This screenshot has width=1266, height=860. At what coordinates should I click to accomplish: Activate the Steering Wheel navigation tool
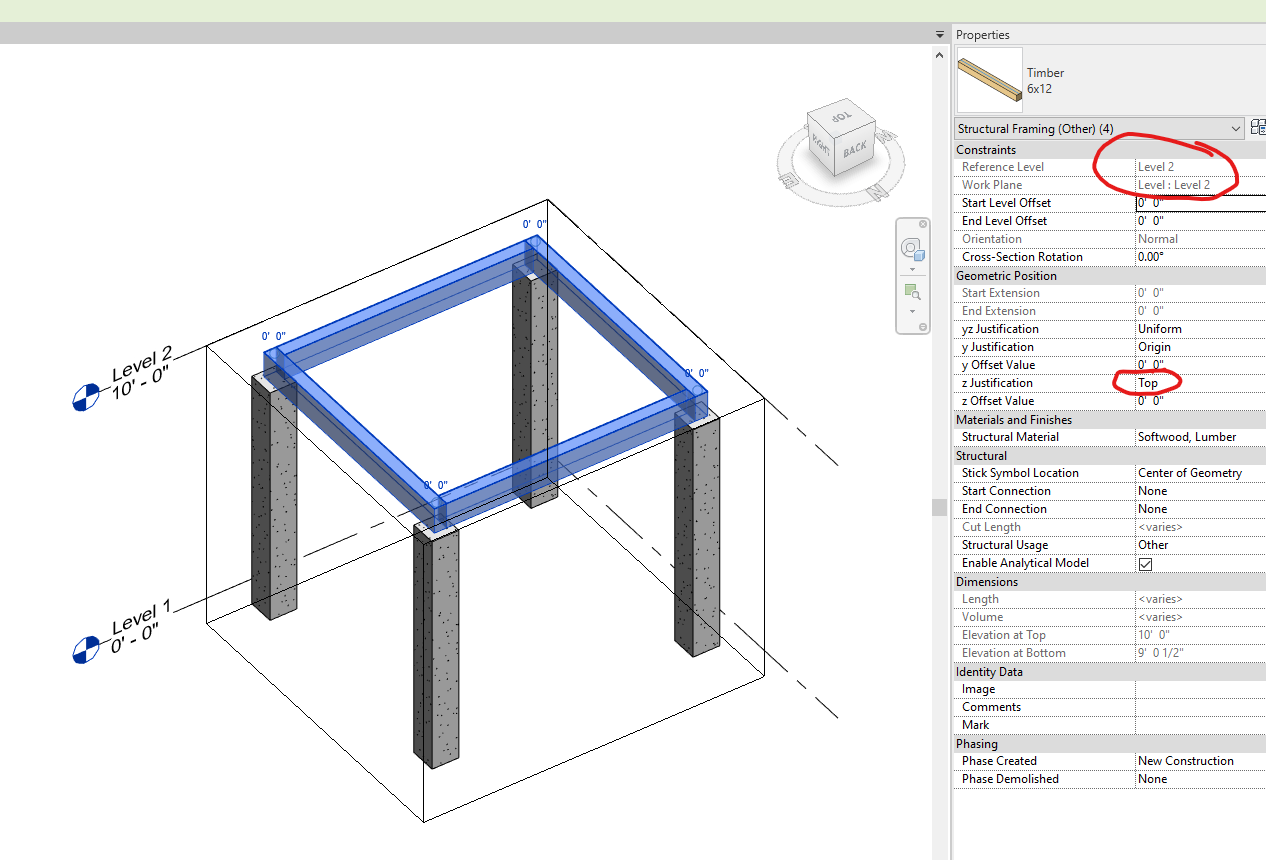pos(911,248)
